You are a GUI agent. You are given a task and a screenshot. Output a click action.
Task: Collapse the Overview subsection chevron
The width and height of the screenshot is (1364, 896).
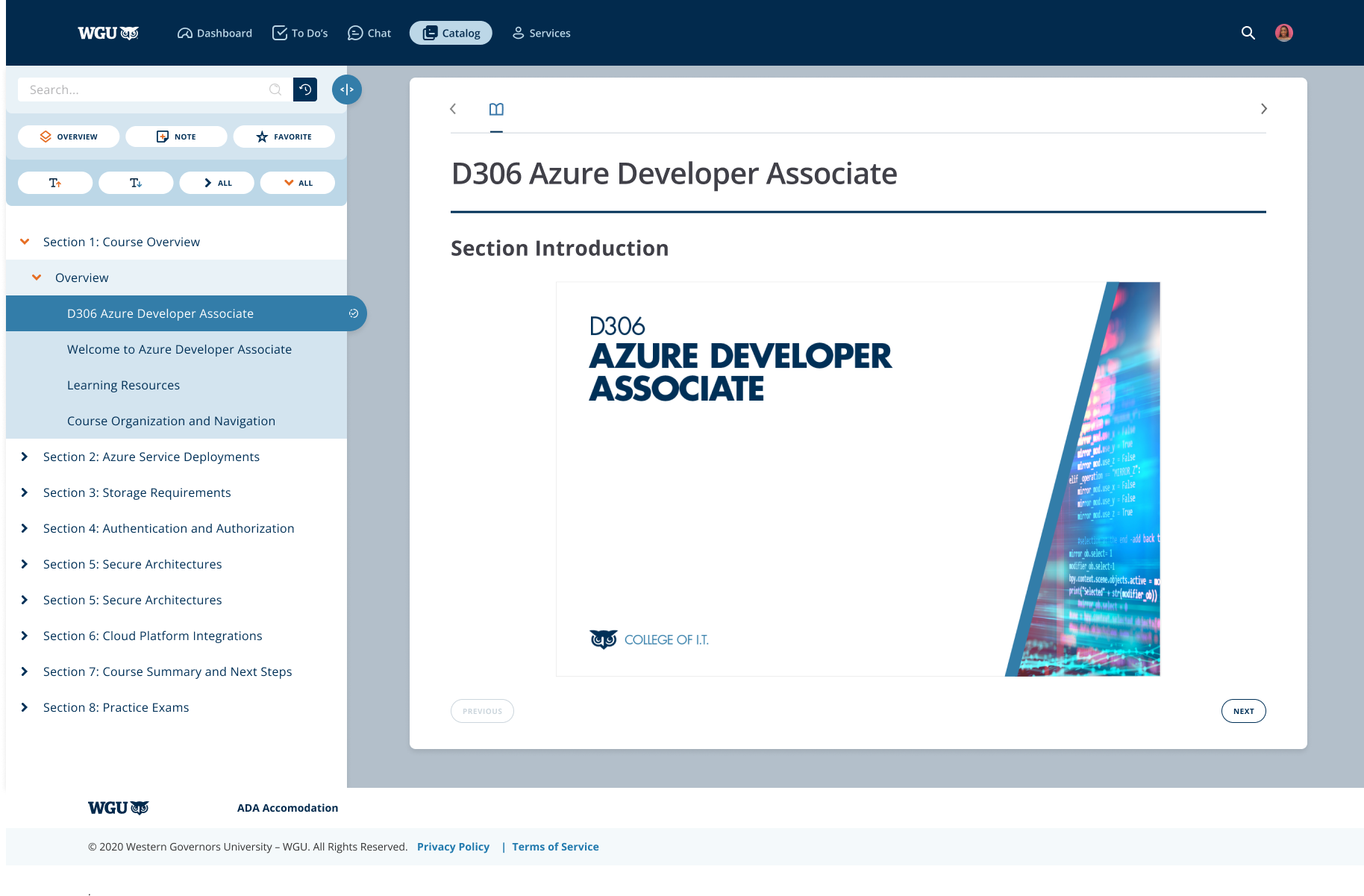click(37, 278)
